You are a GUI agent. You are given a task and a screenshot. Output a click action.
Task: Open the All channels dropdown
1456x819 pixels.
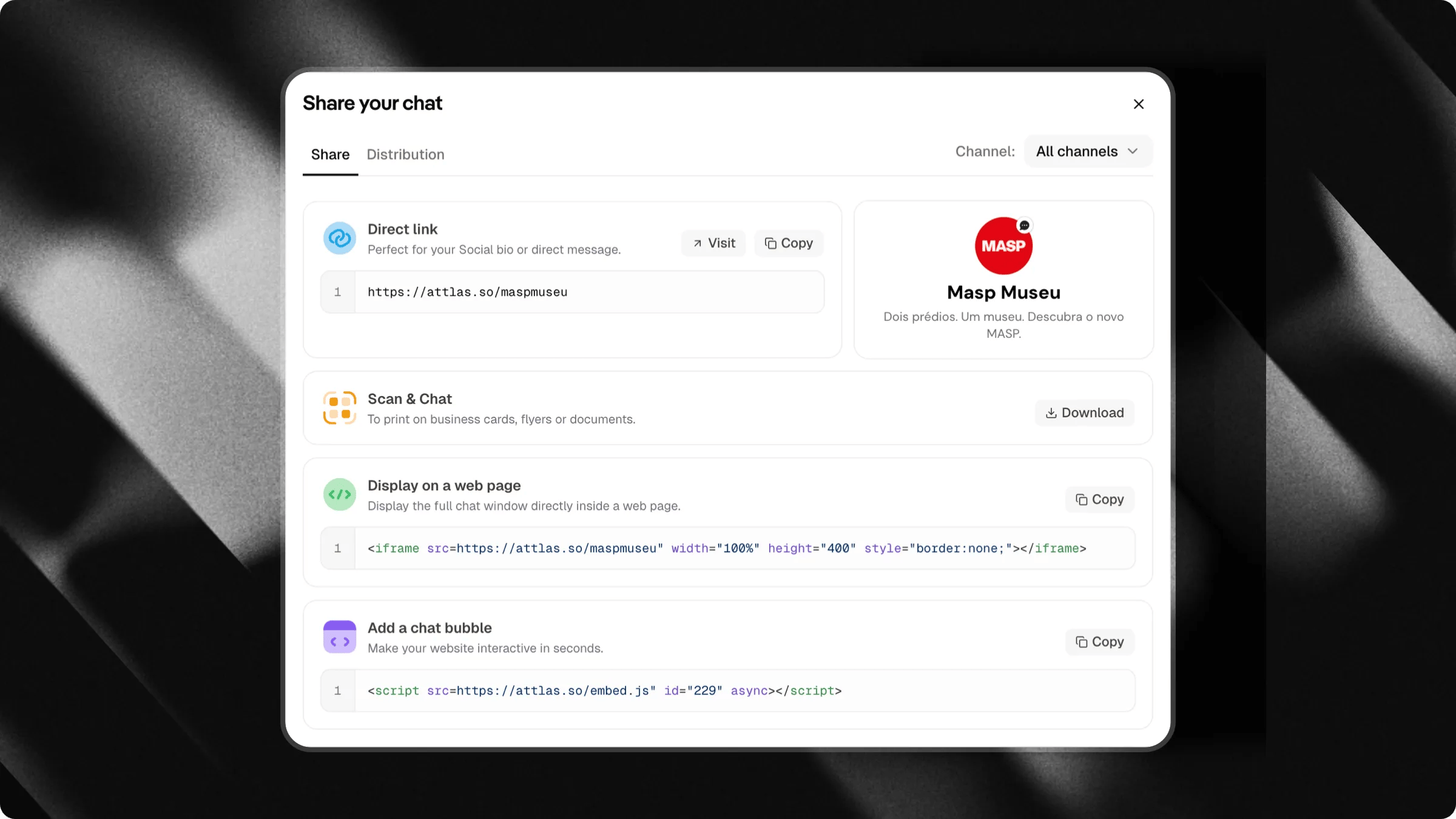[1088, 151]
